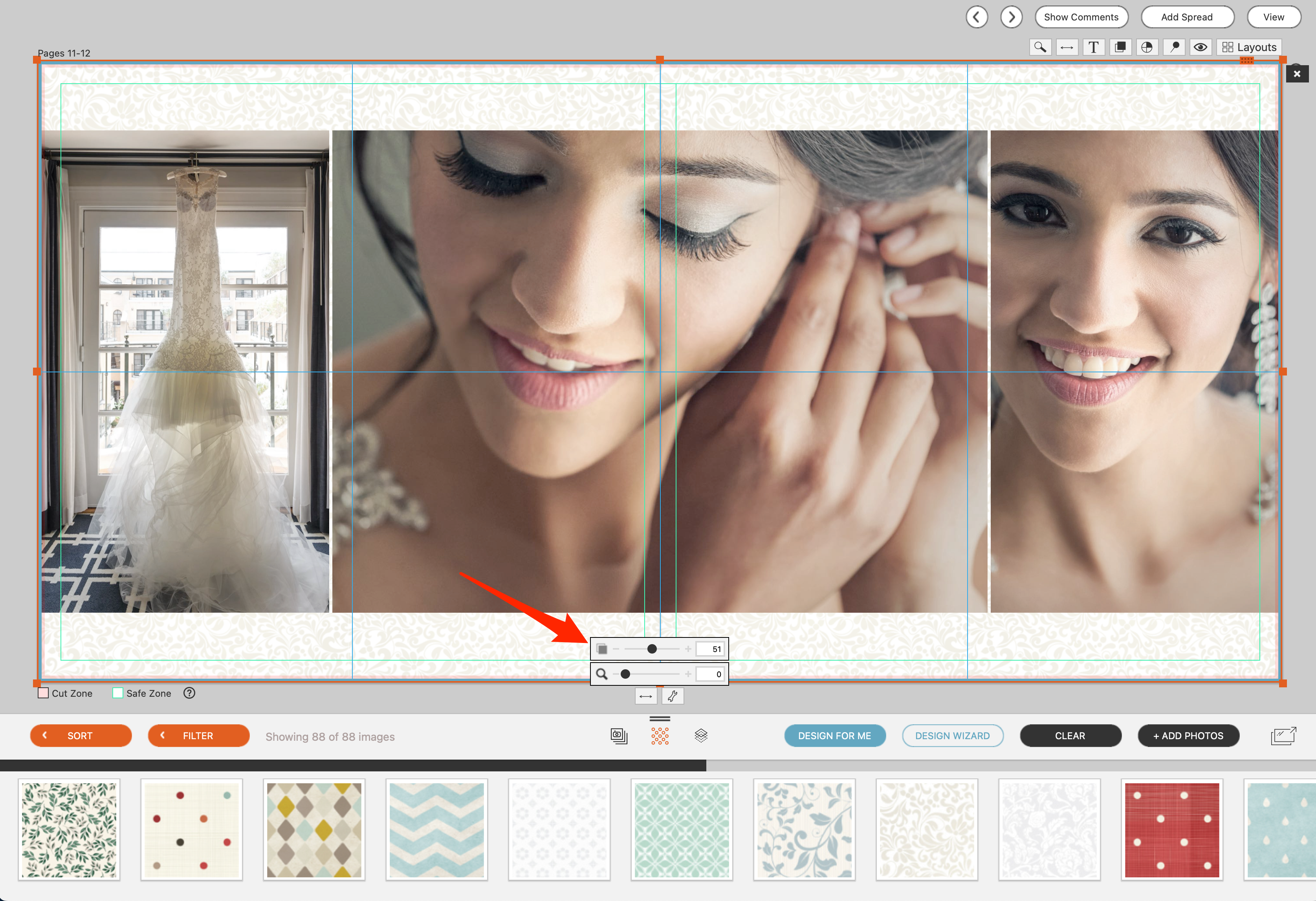Select the red polka dot background thumbnail
This screenshot has height=901, width=1316.
(1171, 830)
